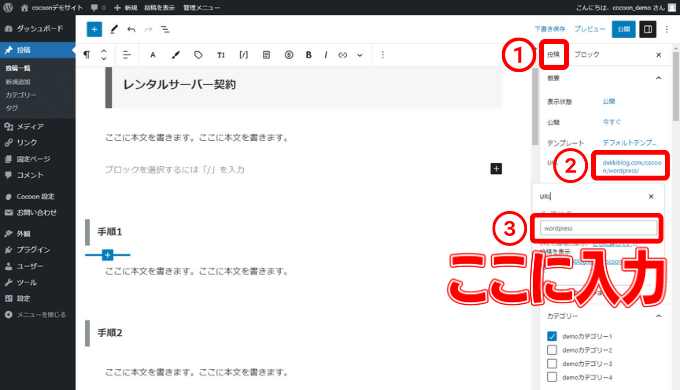Image resolution: width=680 pixels, height=390 pixels.
Task: Check demoカテゴリー4 checkbox
Action: [552, 377]
